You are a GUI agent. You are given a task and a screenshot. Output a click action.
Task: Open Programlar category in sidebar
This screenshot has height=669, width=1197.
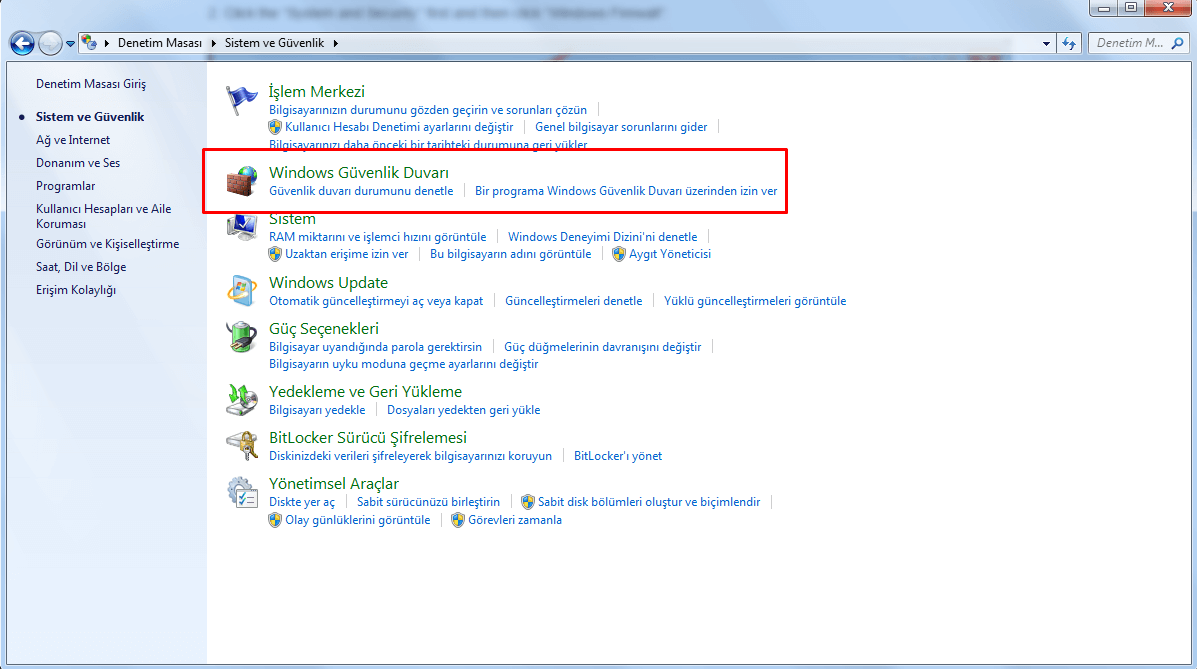tap(65, 186)
